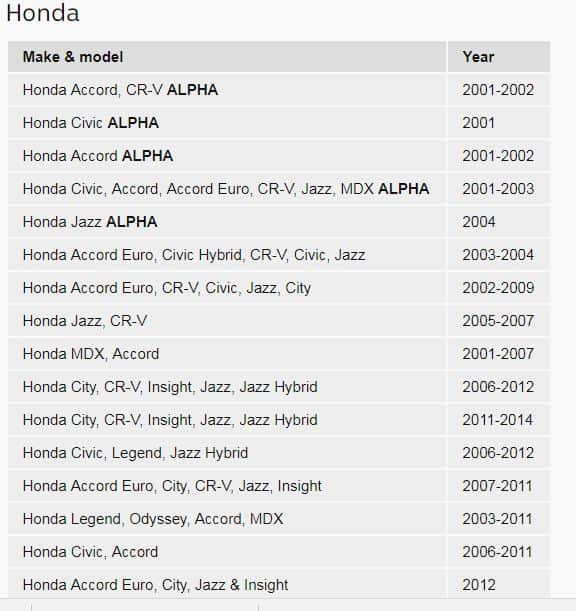Click the Honda section heading
The width and height of the screenshot is (576, 611).
coord(43,13)
